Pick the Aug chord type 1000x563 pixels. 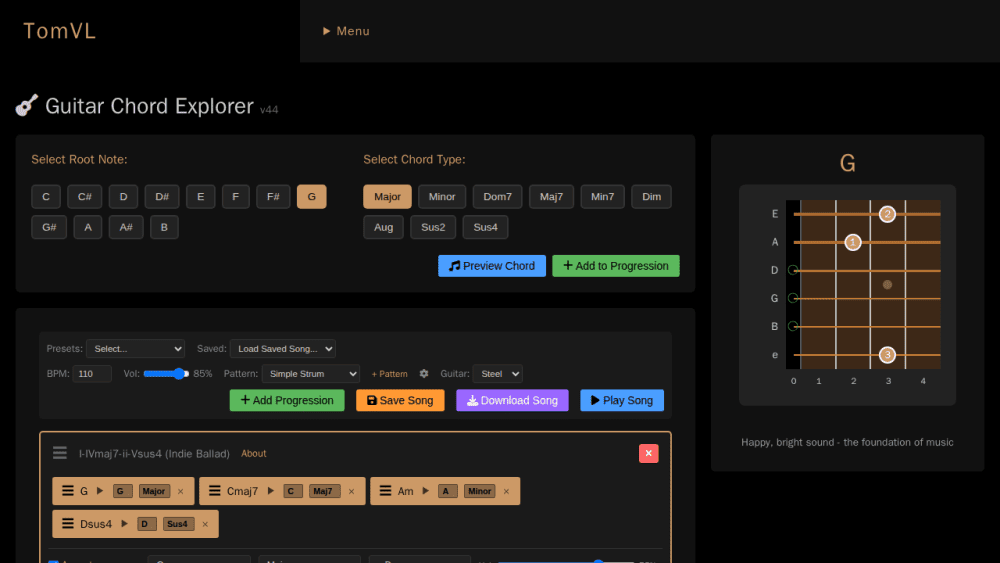point(383,227)
